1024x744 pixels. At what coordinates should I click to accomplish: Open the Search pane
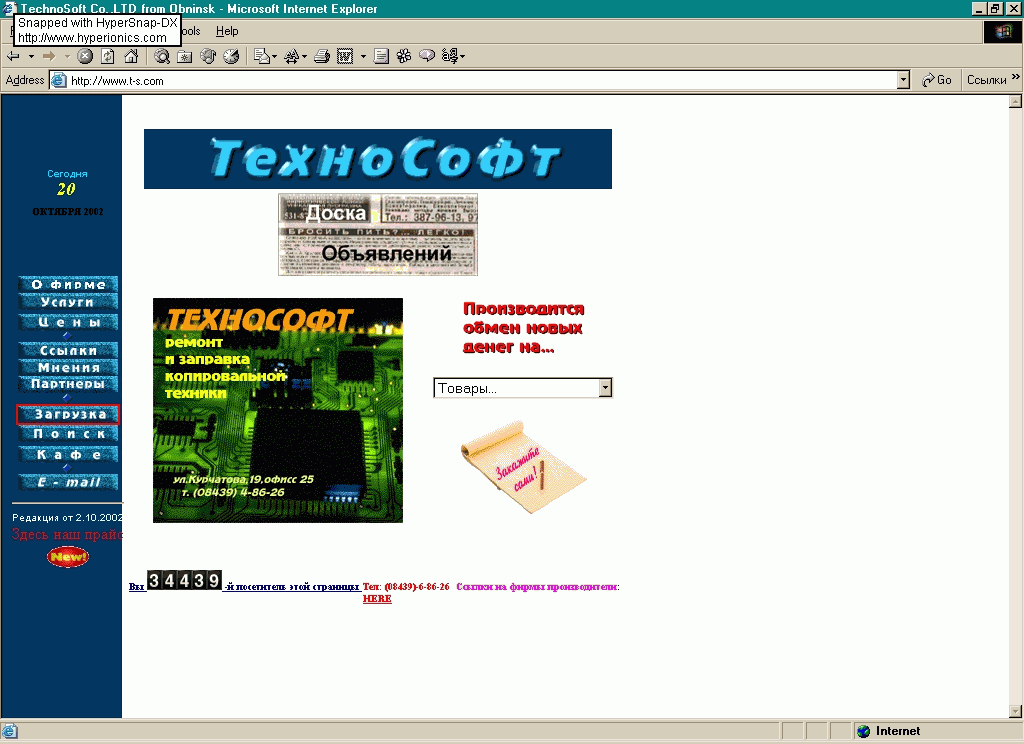point(161,56)
